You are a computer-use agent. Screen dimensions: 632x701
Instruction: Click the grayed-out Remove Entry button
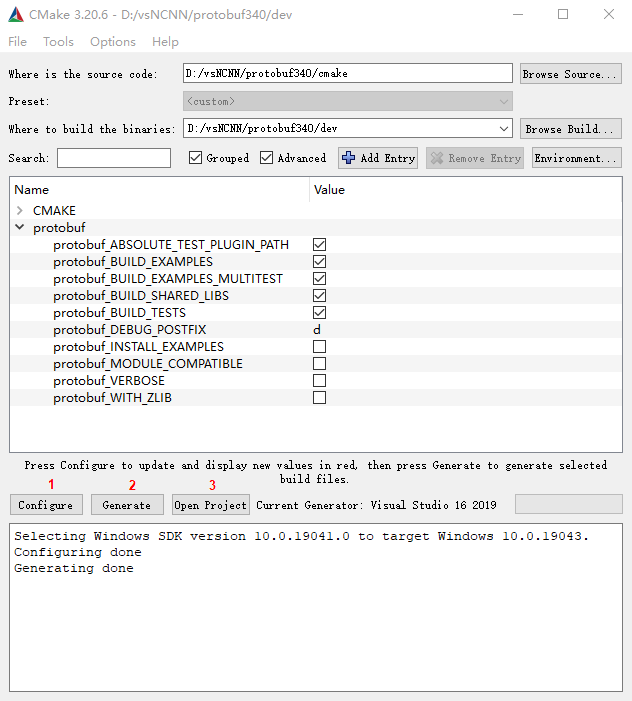tap(475, 158)
